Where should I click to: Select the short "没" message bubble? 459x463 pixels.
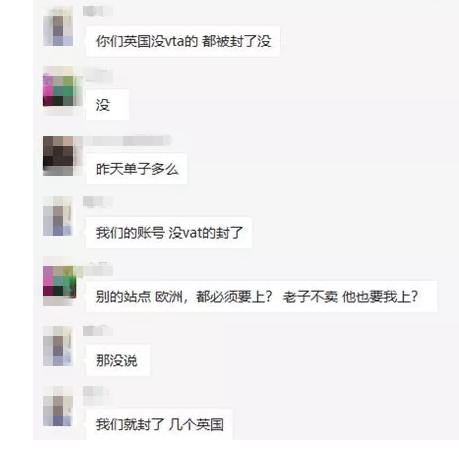107,105
